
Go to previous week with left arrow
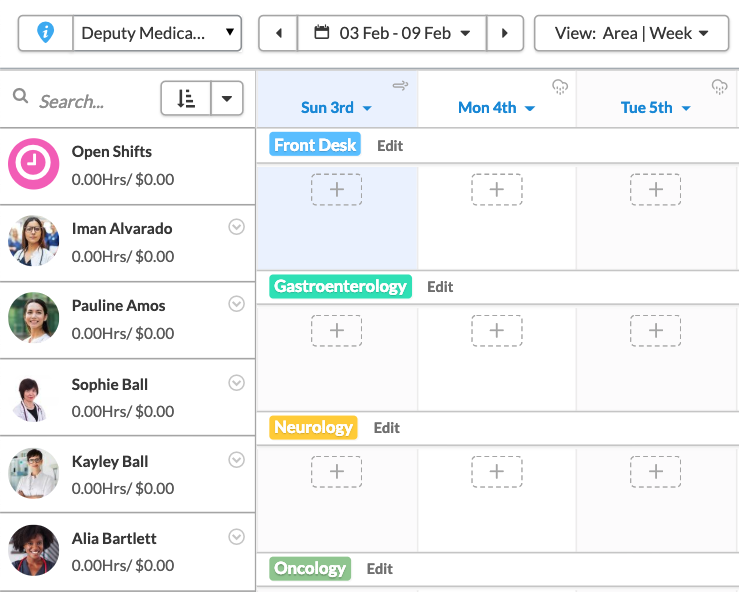(x=279, y=33)
